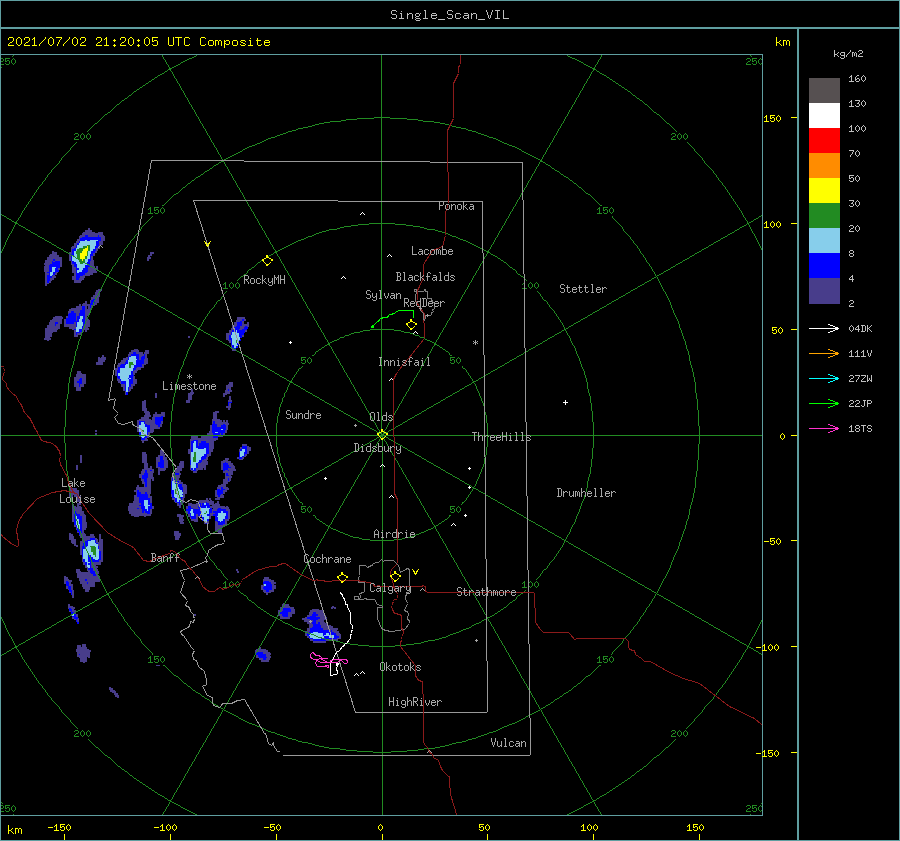Click the Vulcan label
900x841 pixels.
click(509, 743)
